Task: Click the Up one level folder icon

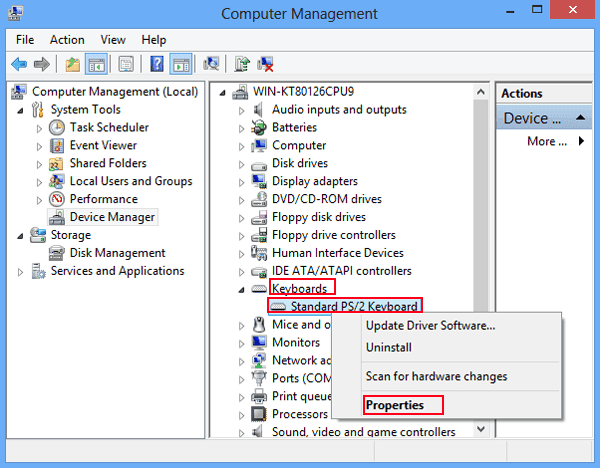Action: [72, 64]
